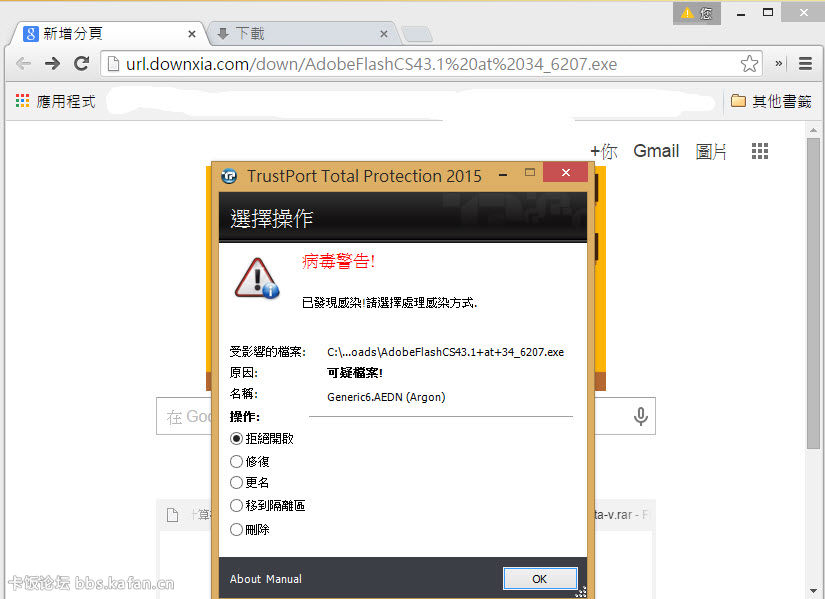The image size is (825, 599).
Task: Open the 圖片 images link
Action: pos(711,152)
